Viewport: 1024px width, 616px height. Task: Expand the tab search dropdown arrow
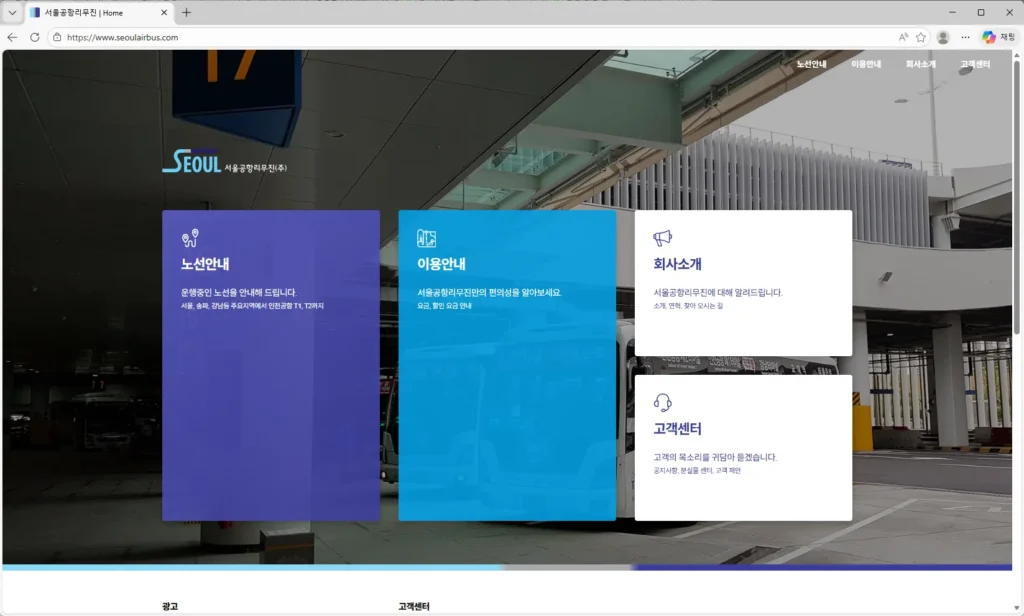tap(12, 13)
